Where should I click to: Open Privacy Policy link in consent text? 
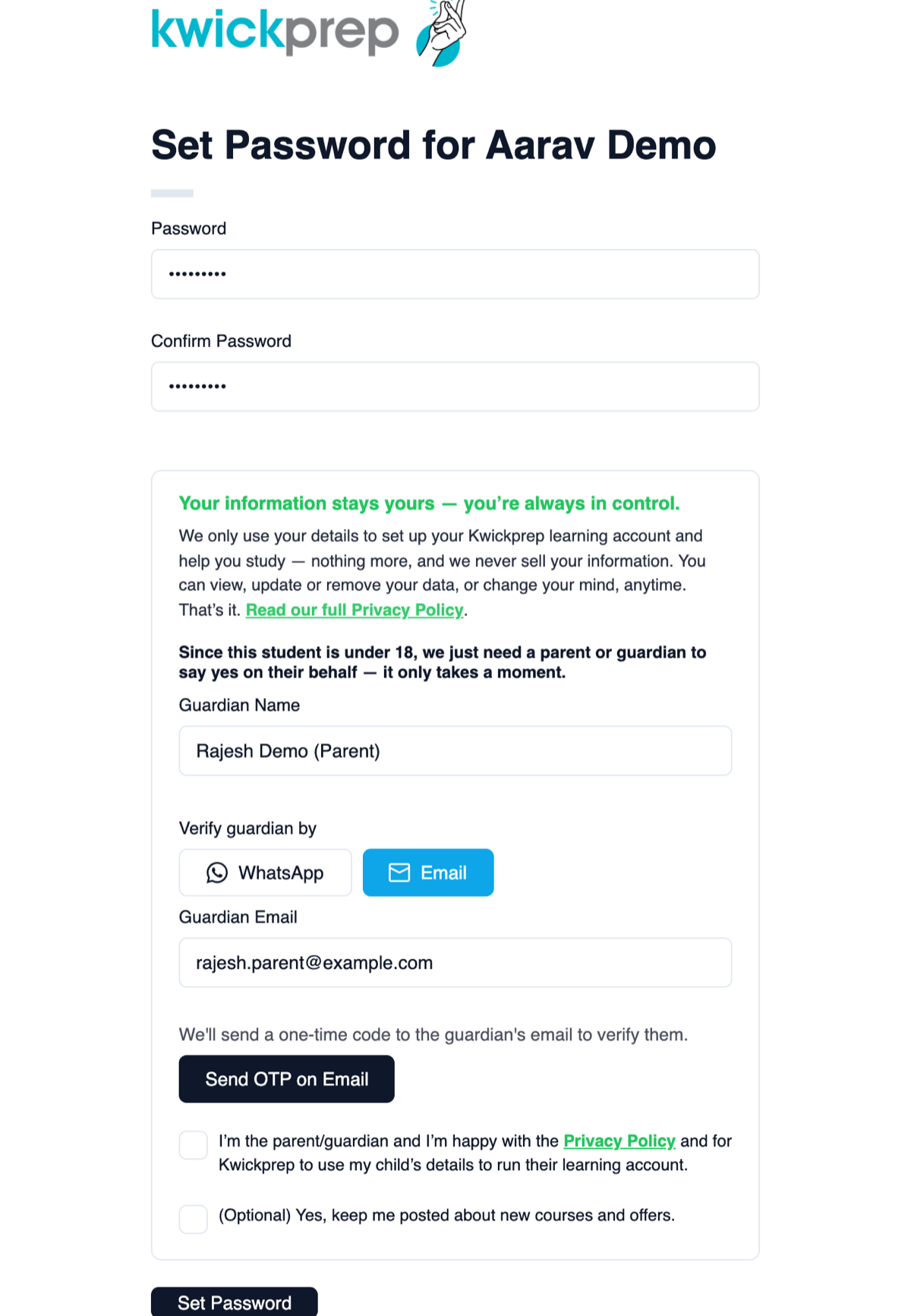619,1141
